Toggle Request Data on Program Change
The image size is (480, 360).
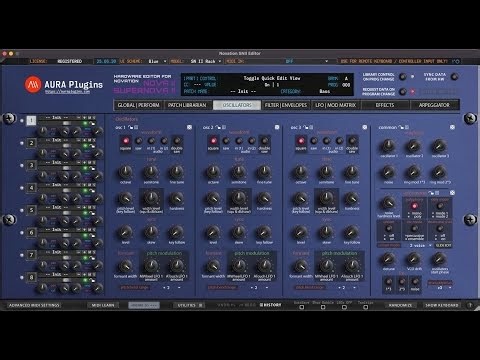tap(403, 91)
